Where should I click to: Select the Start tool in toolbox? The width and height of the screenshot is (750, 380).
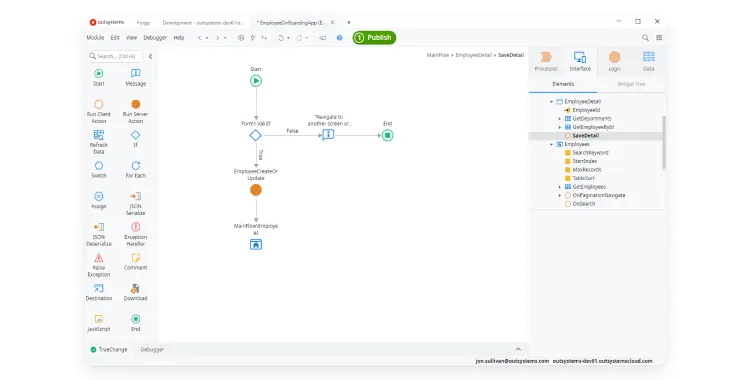coord(99,78)
